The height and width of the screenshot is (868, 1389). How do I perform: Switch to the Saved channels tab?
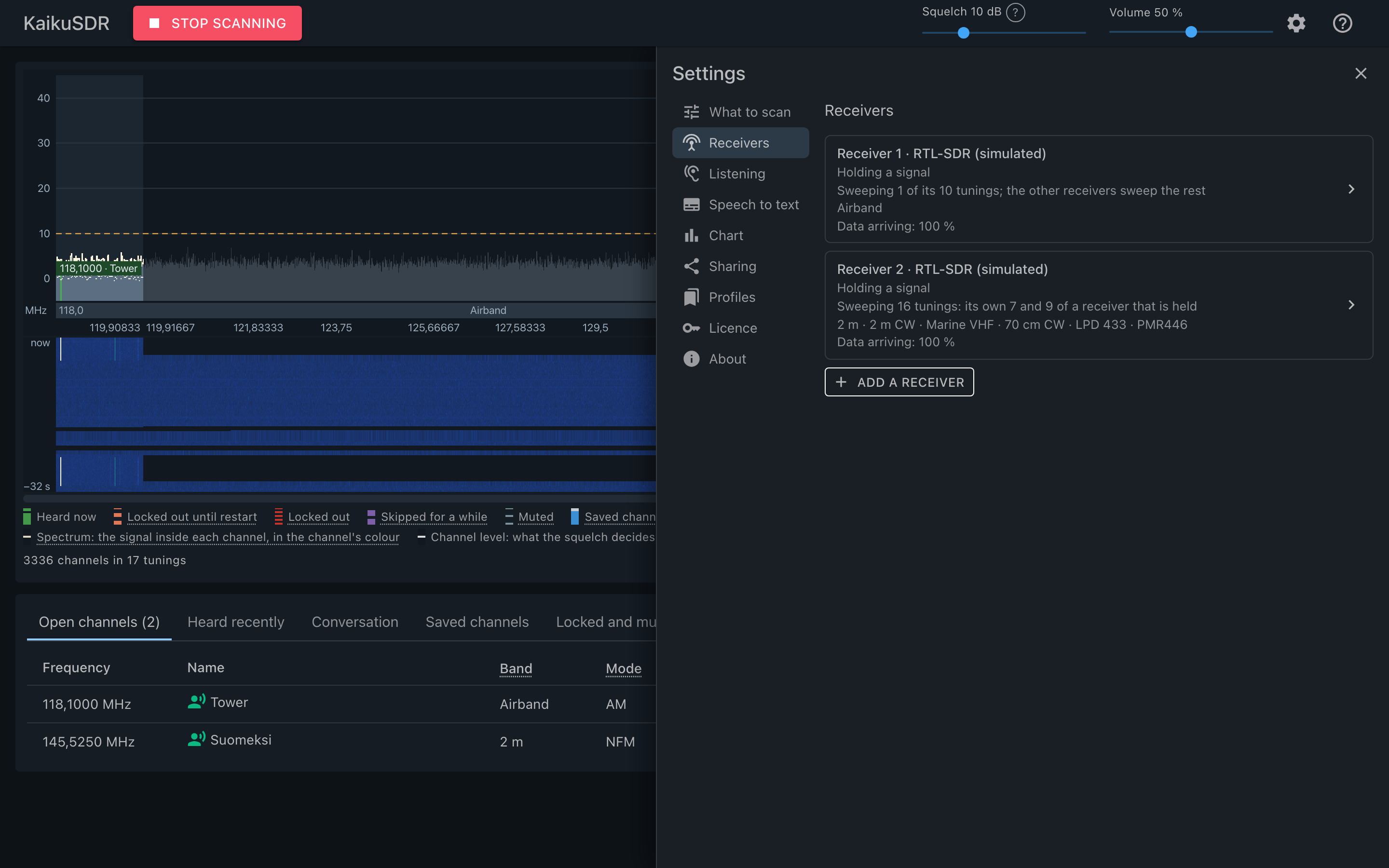click(477, 622)
